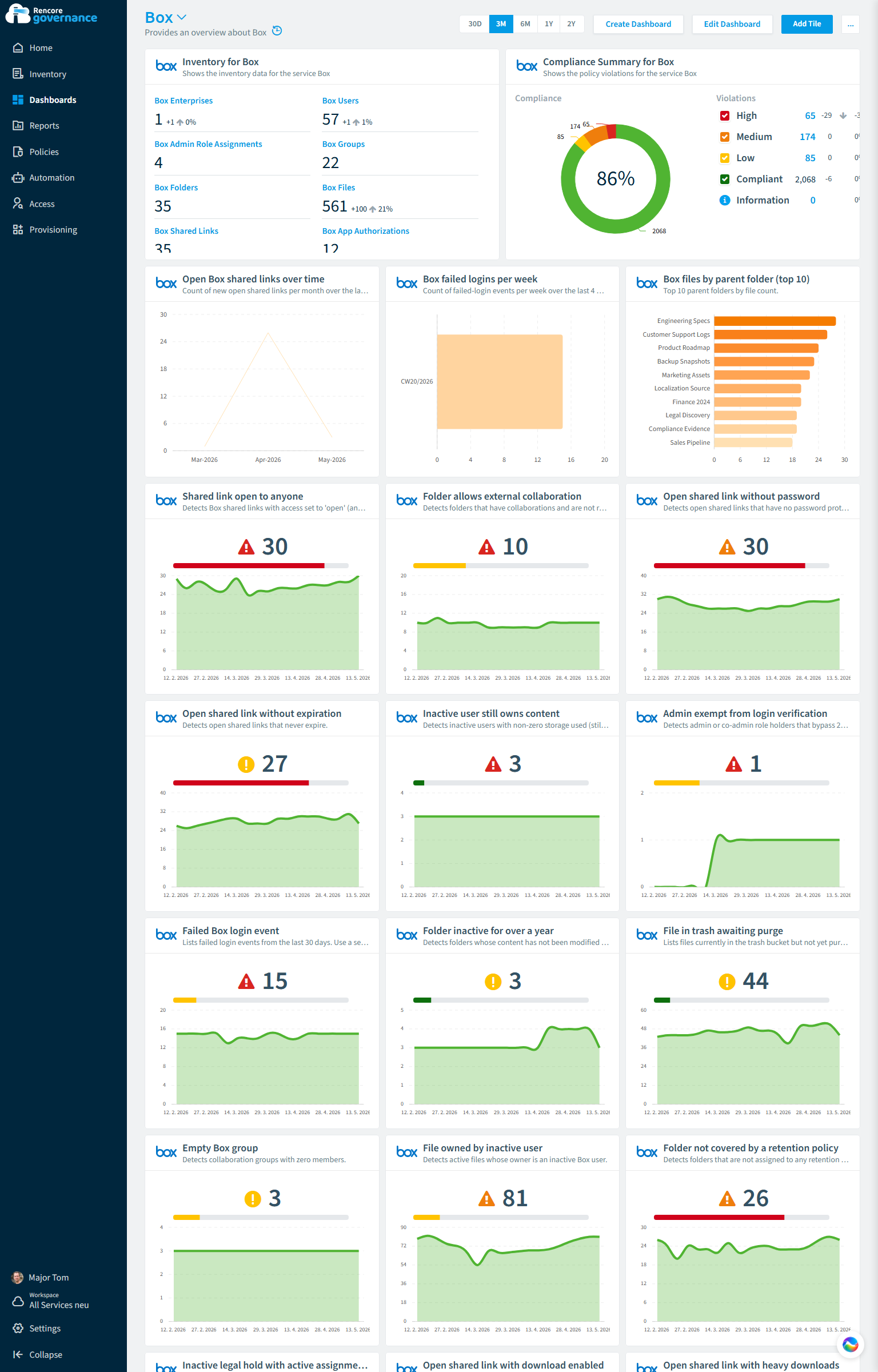Click Major Tom's avatar
This screenshot has height=1372, width=878.
coord(18,1278)
